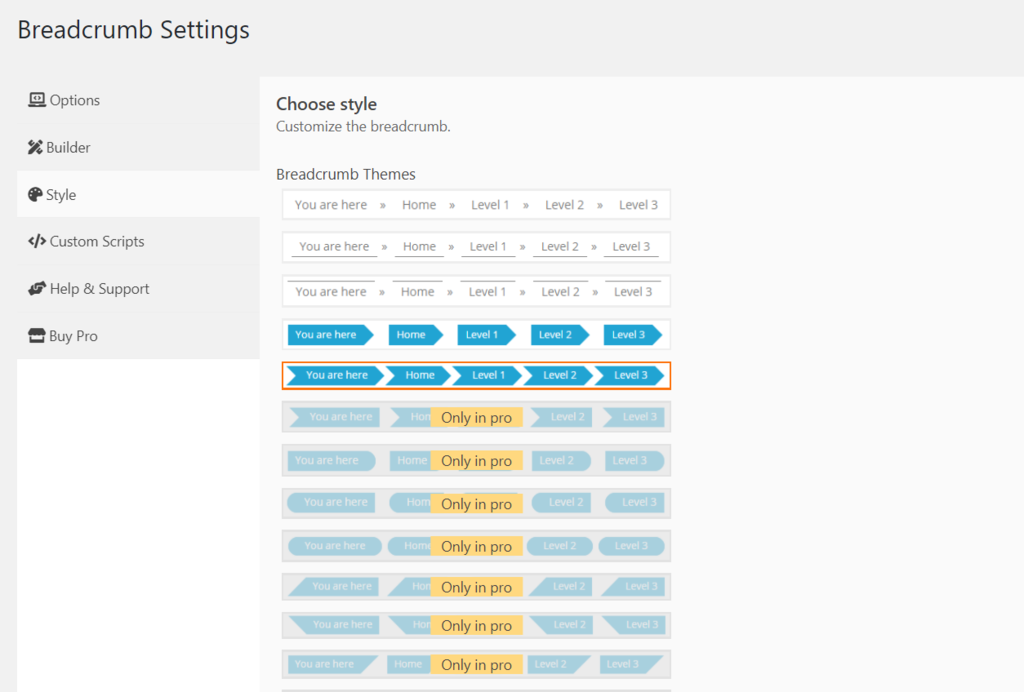1024x692 pixels.
Task: Click the Builder wrench icon
Action: pos(34,147)
